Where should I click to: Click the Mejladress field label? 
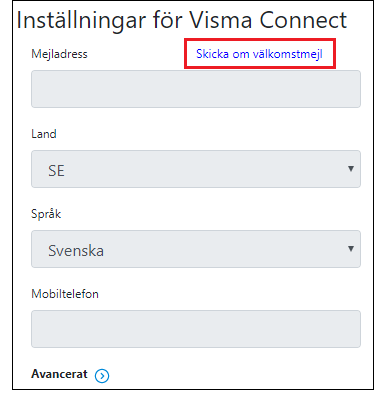click(x=59, y=54)
